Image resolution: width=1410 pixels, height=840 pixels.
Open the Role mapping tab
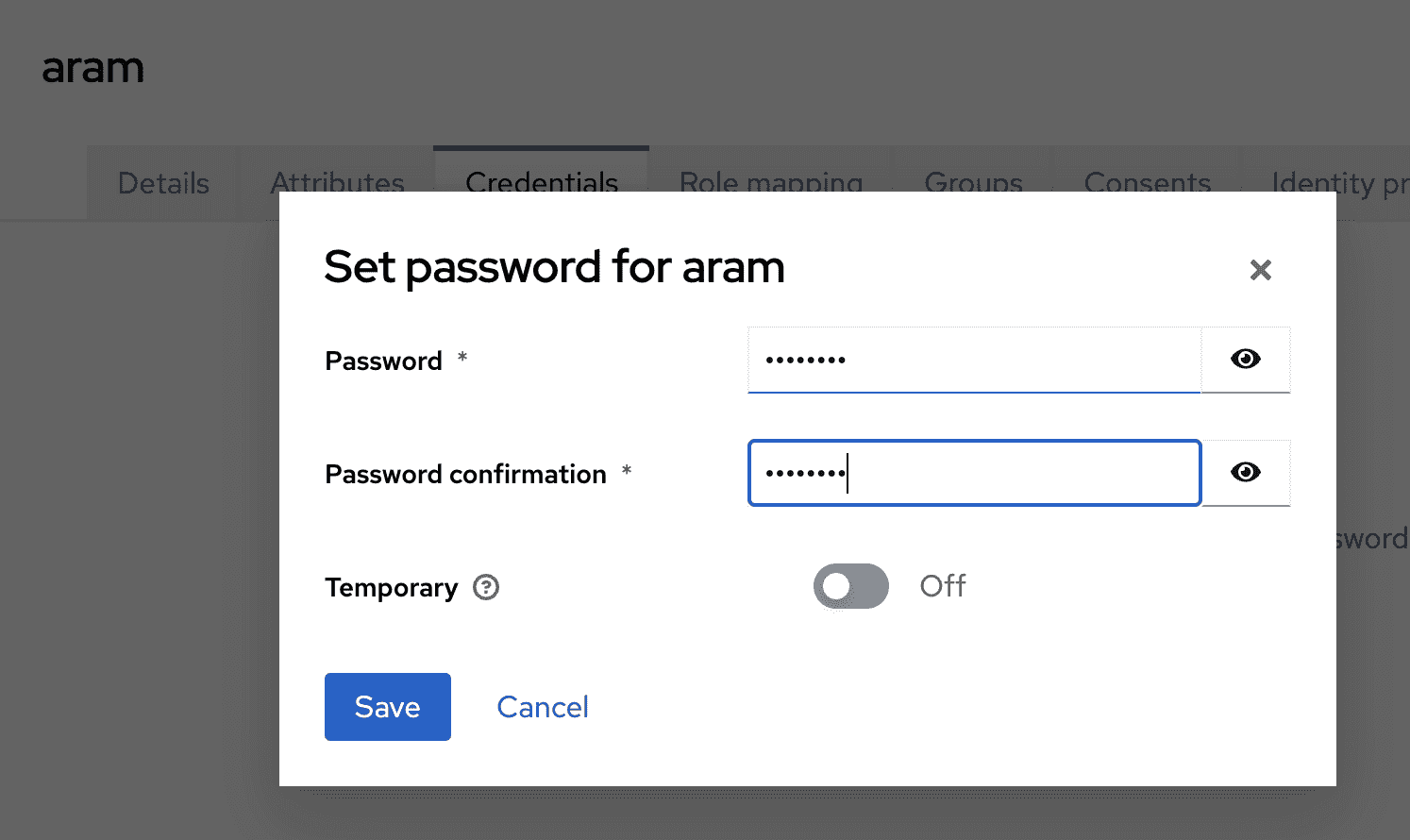770,182
